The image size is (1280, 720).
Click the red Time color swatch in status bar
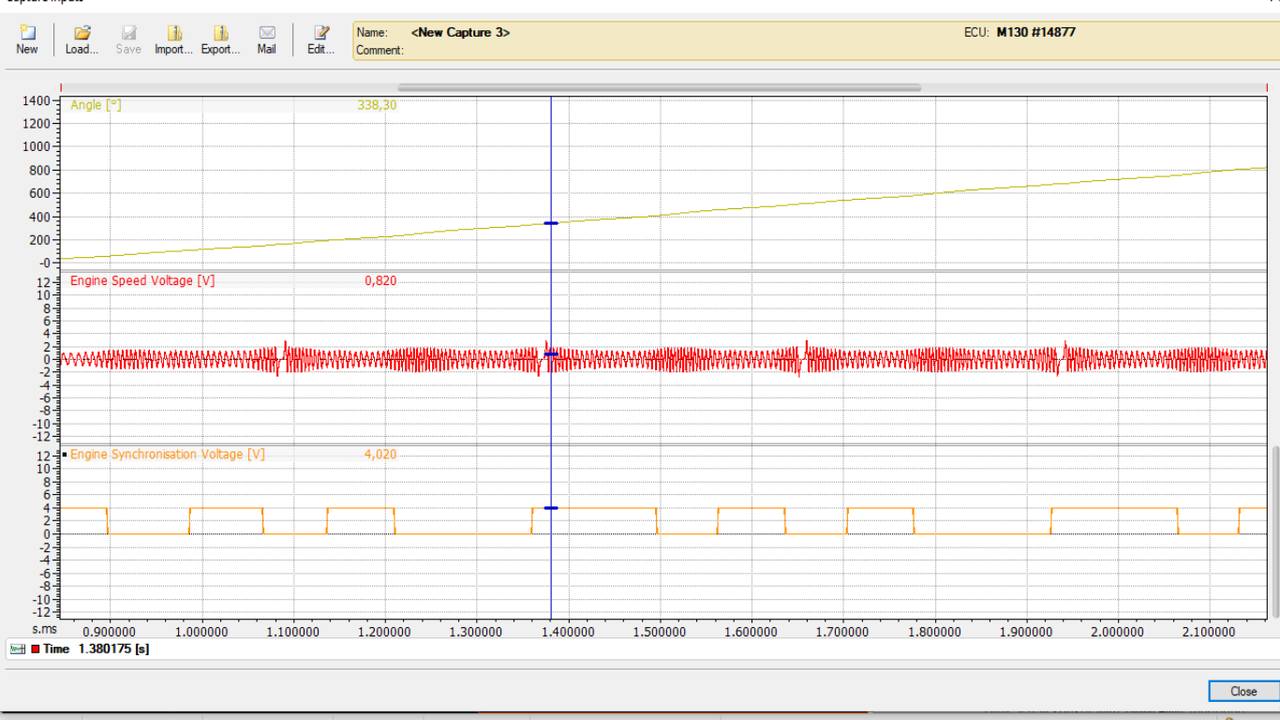(35, 649)
